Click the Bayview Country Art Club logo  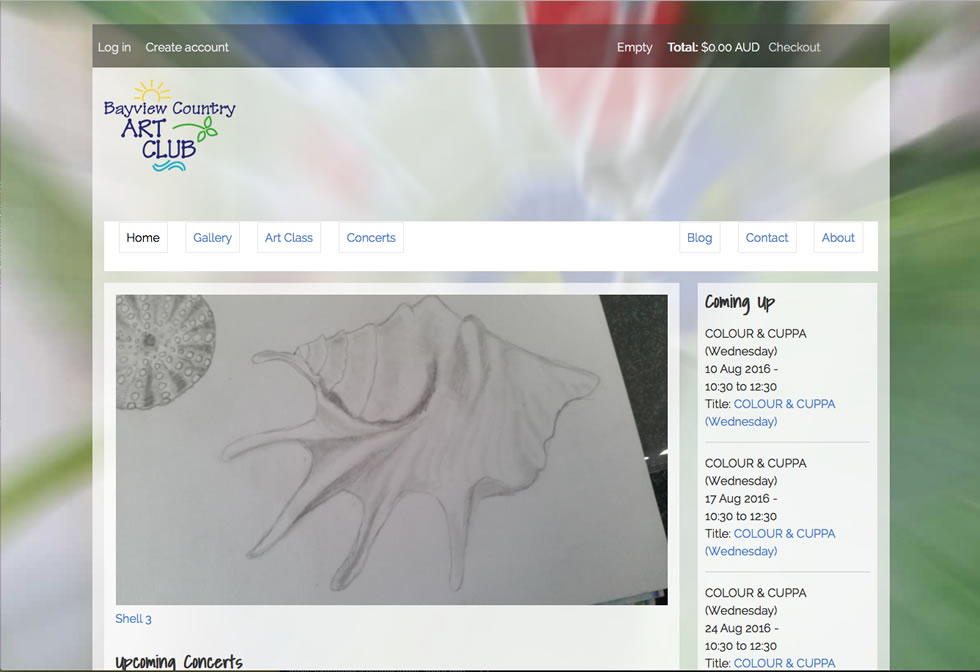point(169,126)
